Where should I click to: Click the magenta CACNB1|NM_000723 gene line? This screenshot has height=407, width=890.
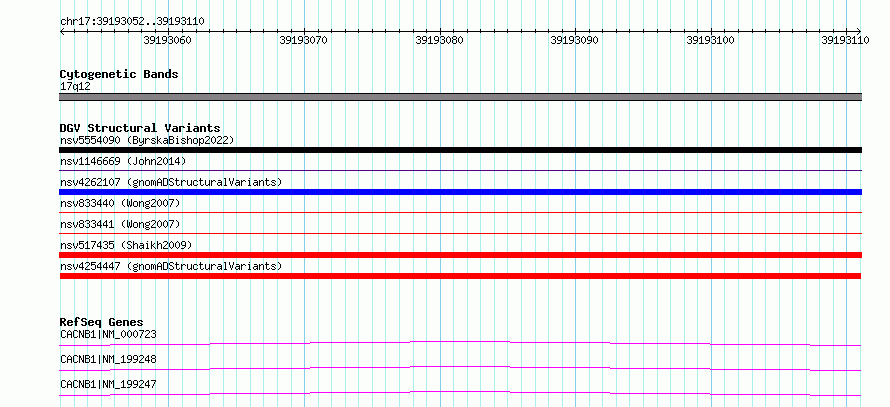click(460, 343)
